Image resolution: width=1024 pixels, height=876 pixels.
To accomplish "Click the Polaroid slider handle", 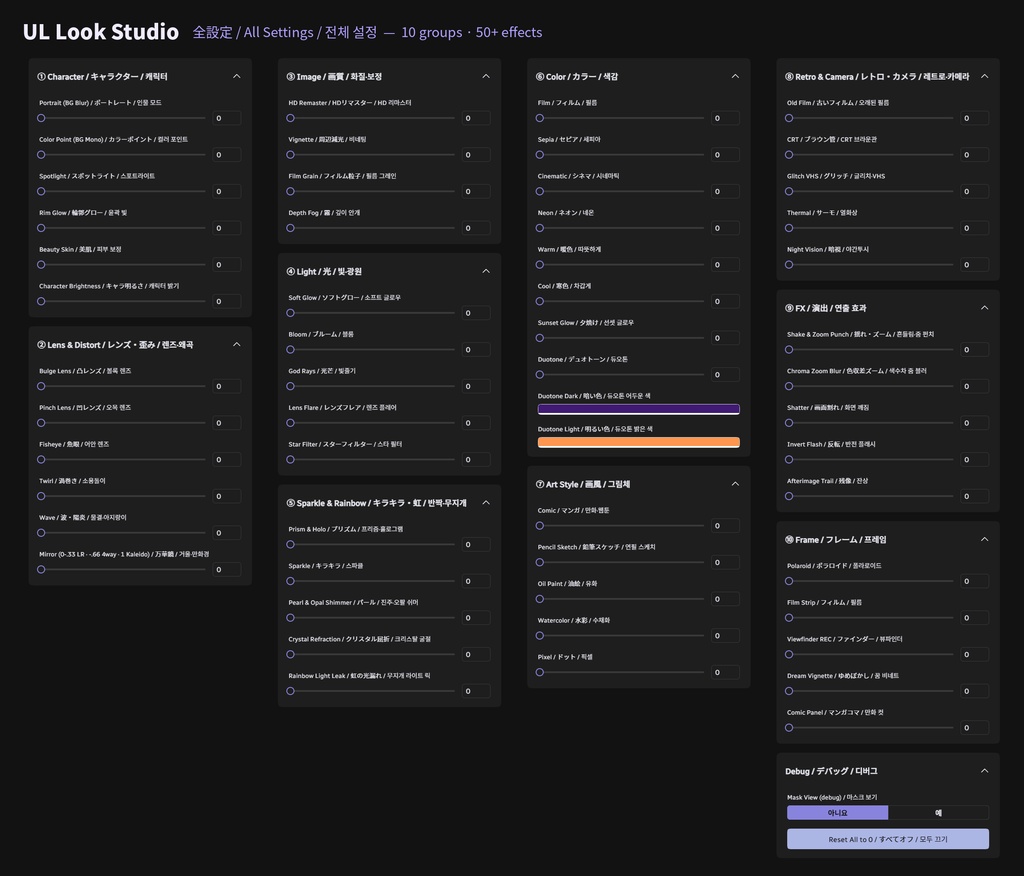I will pos(790,581).
